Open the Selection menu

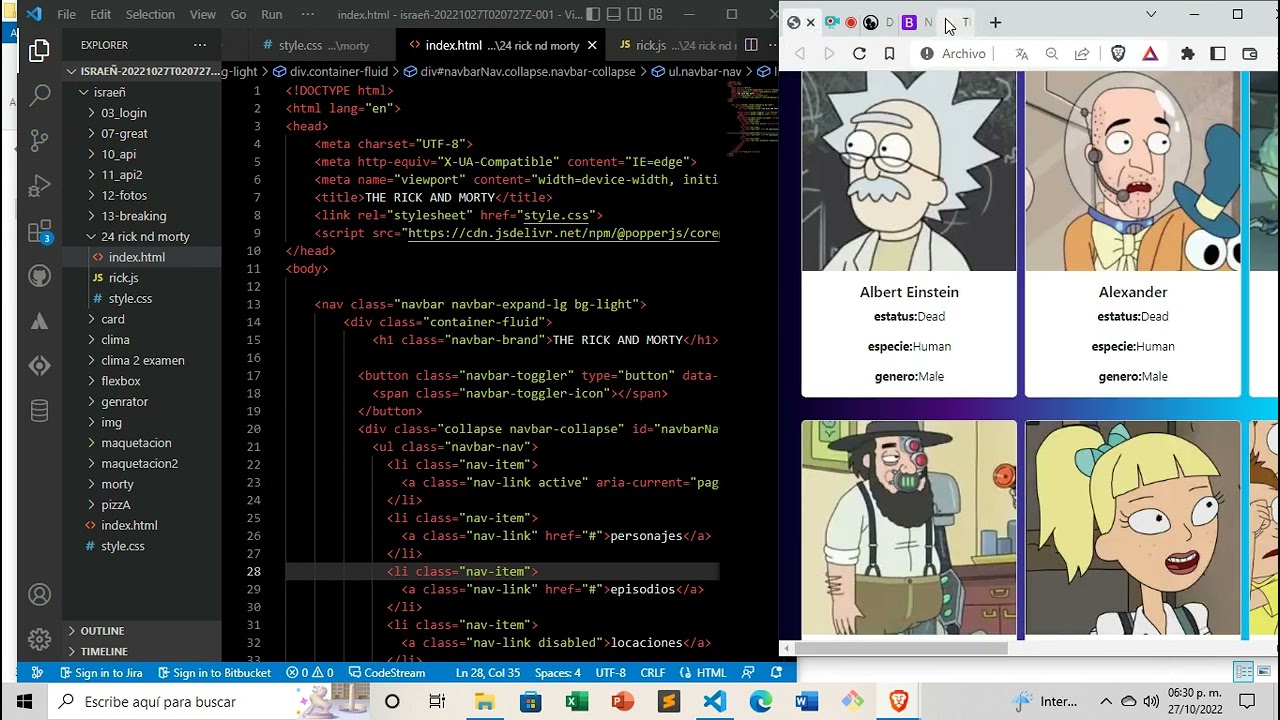point(150,15)
